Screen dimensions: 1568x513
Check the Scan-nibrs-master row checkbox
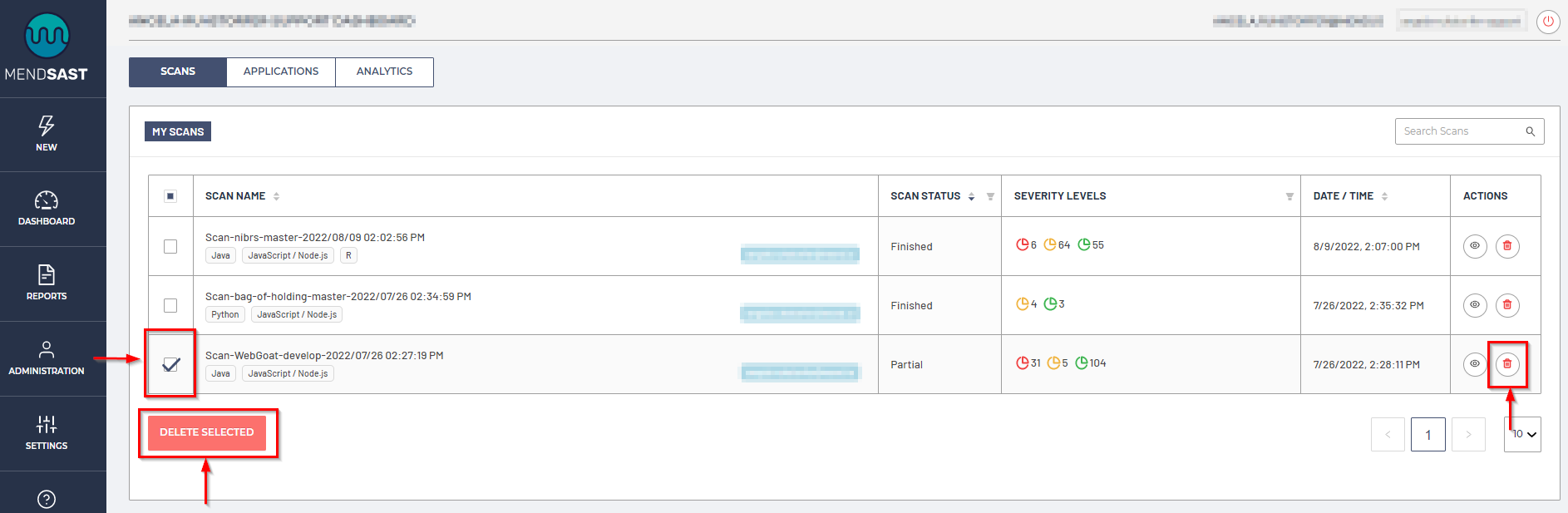170,246
